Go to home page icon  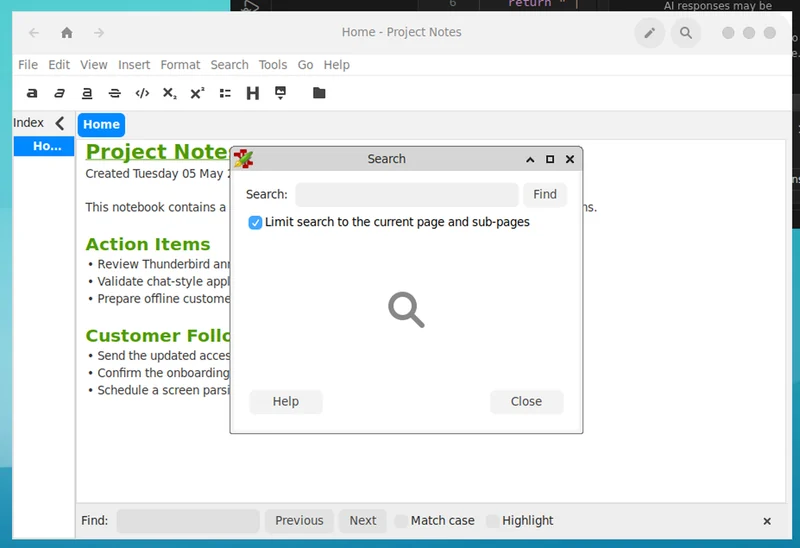coord(67,33)
